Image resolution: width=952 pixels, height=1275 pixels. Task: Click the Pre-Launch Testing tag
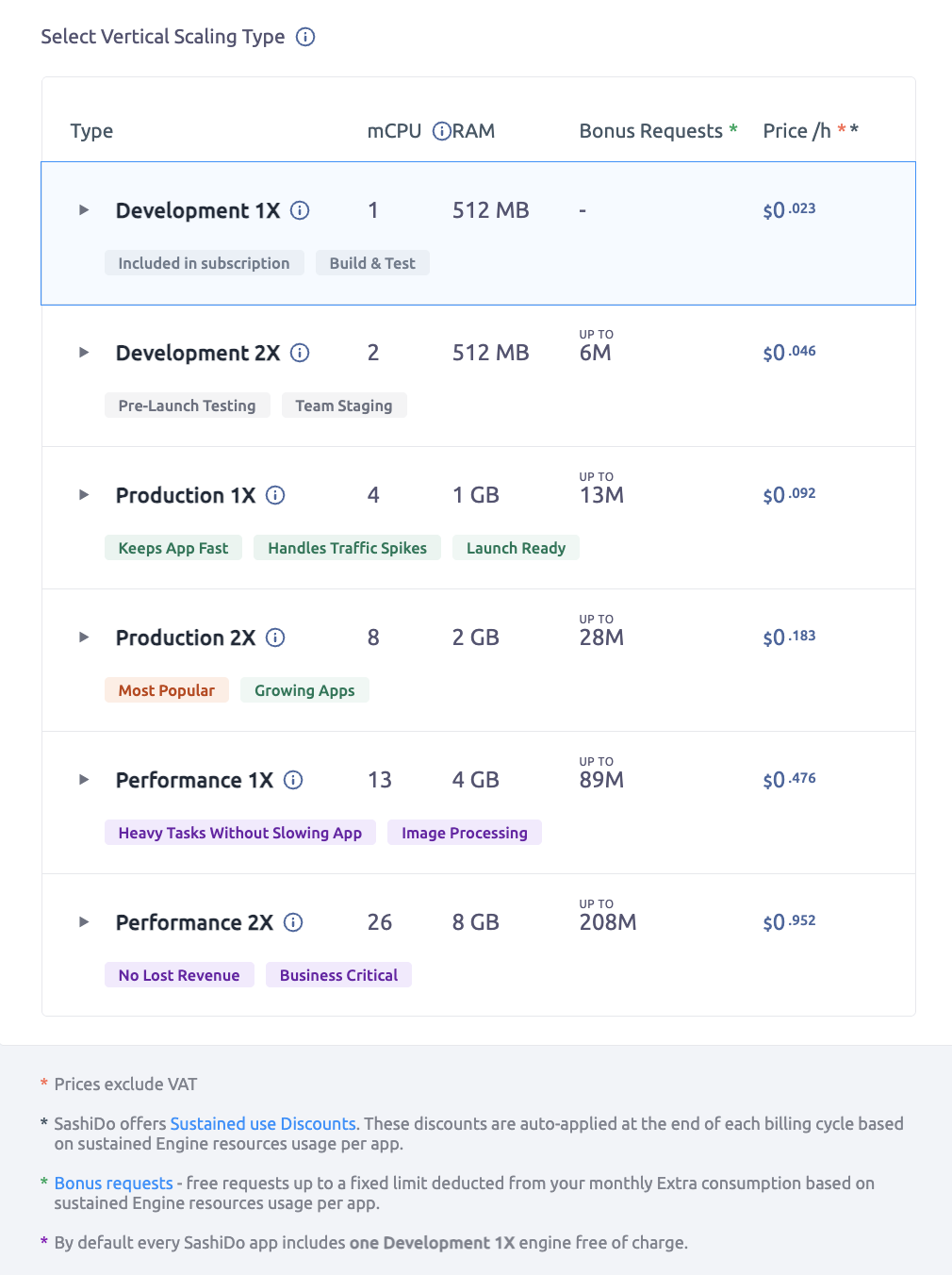click(x=187, y=406)
